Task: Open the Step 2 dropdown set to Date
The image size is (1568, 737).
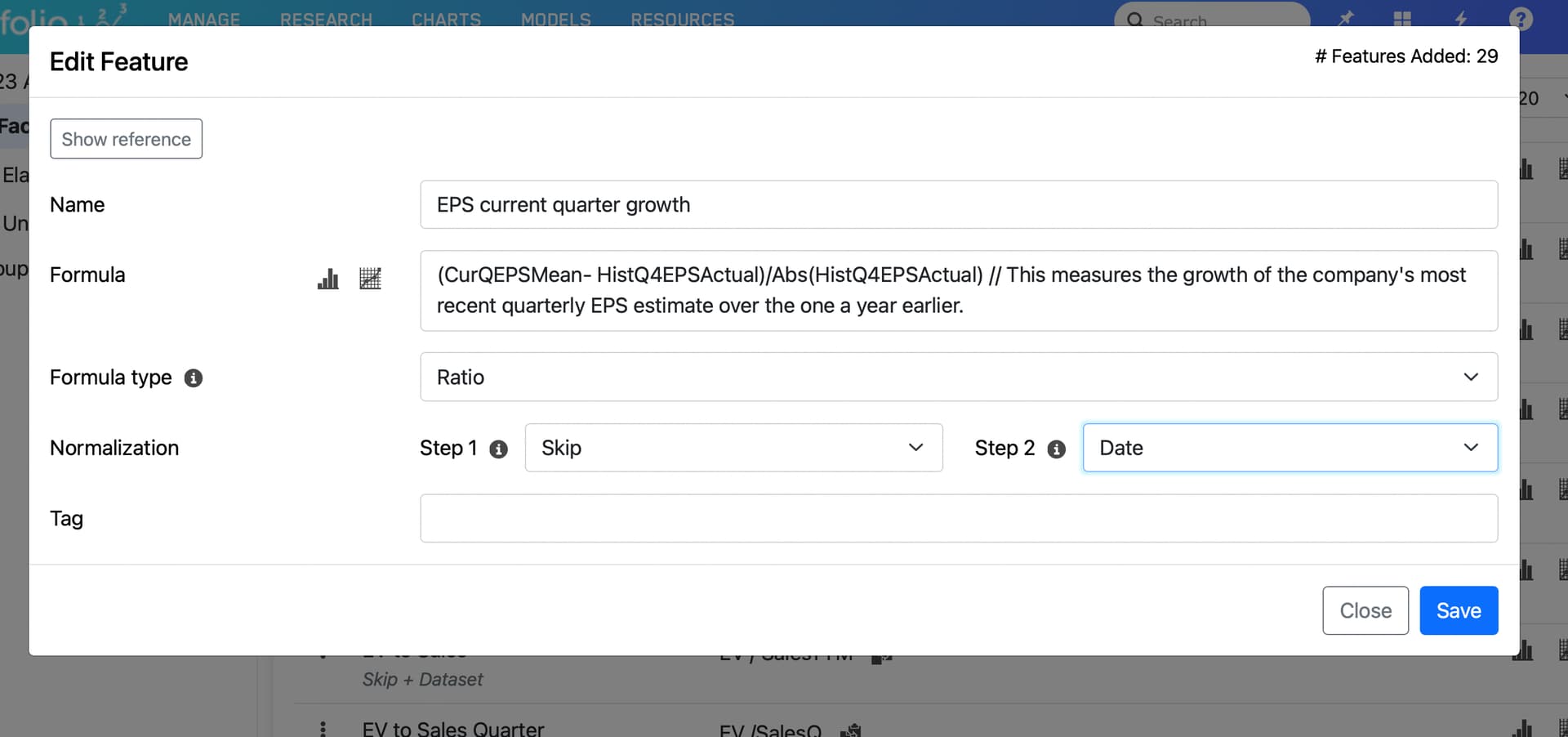Action: [1290, 448]
